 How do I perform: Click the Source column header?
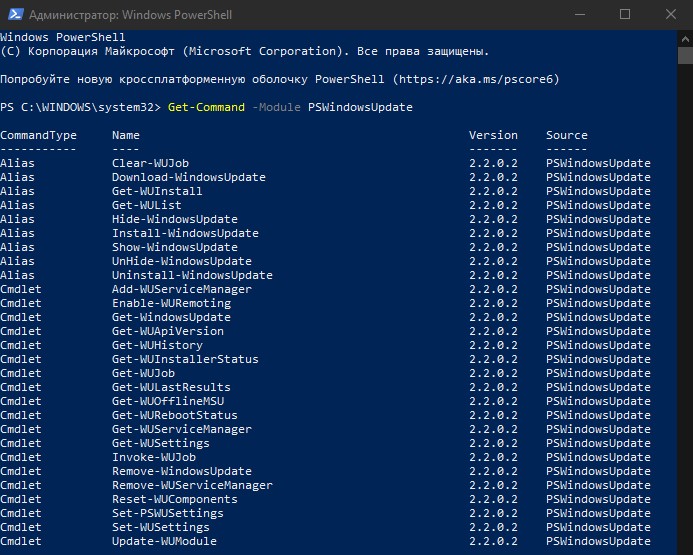[567, 135]
